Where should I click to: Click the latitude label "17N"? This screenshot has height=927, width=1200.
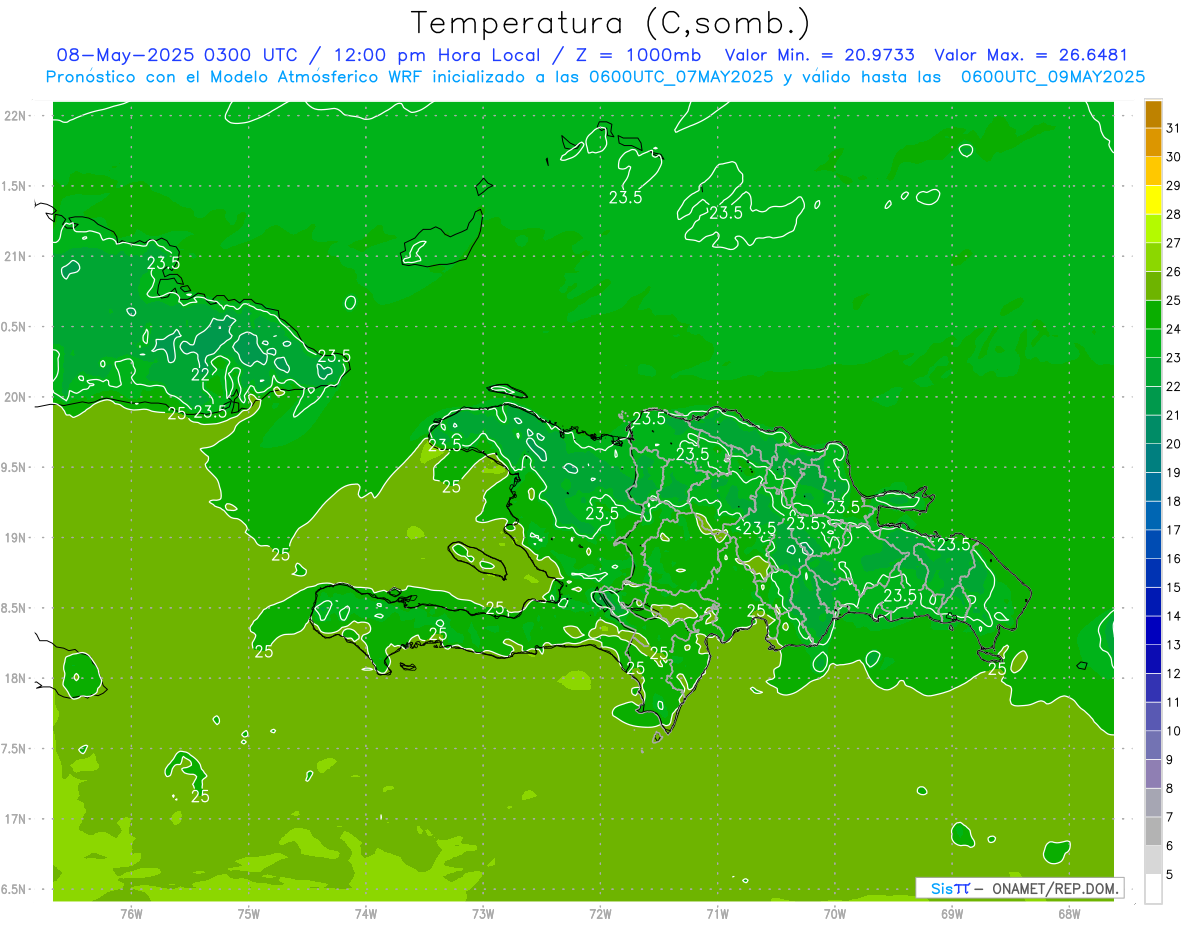15,820
